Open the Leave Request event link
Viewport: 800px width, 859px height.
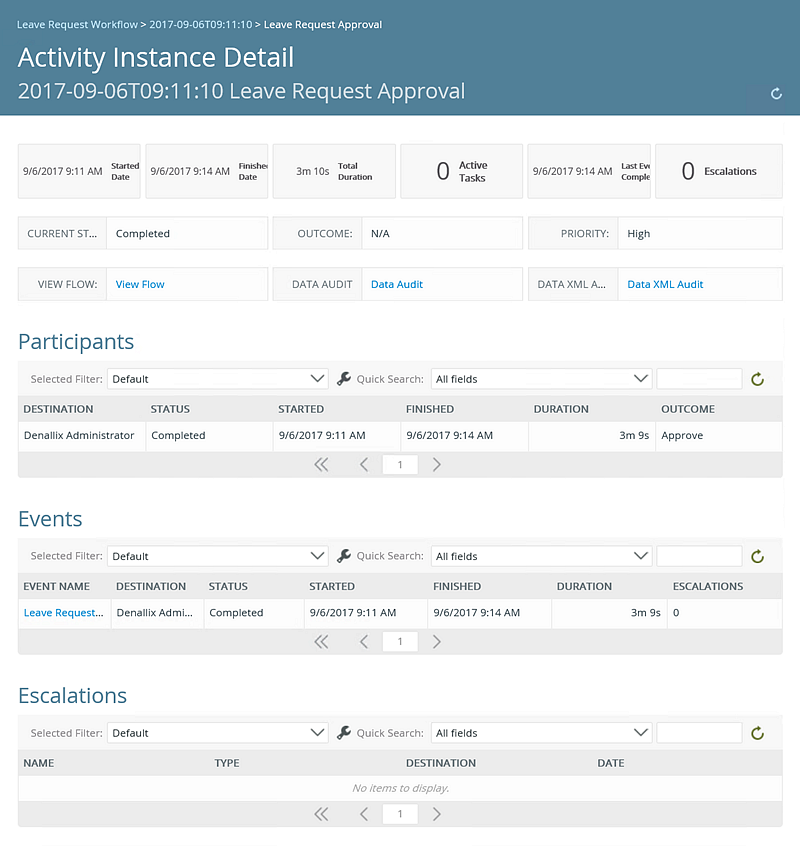tap(63, 613)
